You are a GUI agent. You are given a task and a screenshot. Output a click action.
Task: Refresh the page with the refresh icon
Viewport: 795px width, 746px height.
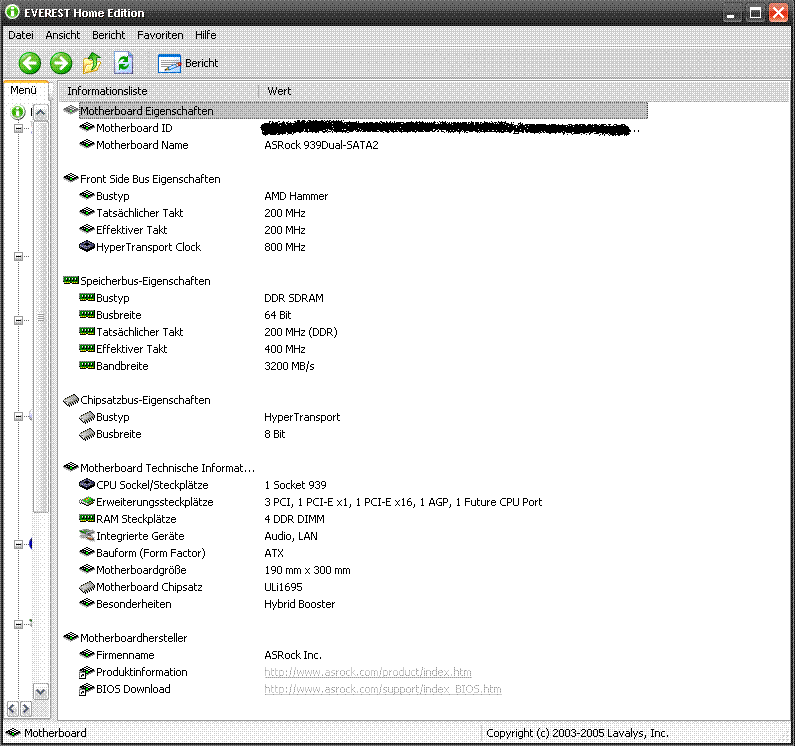point(123,63)
